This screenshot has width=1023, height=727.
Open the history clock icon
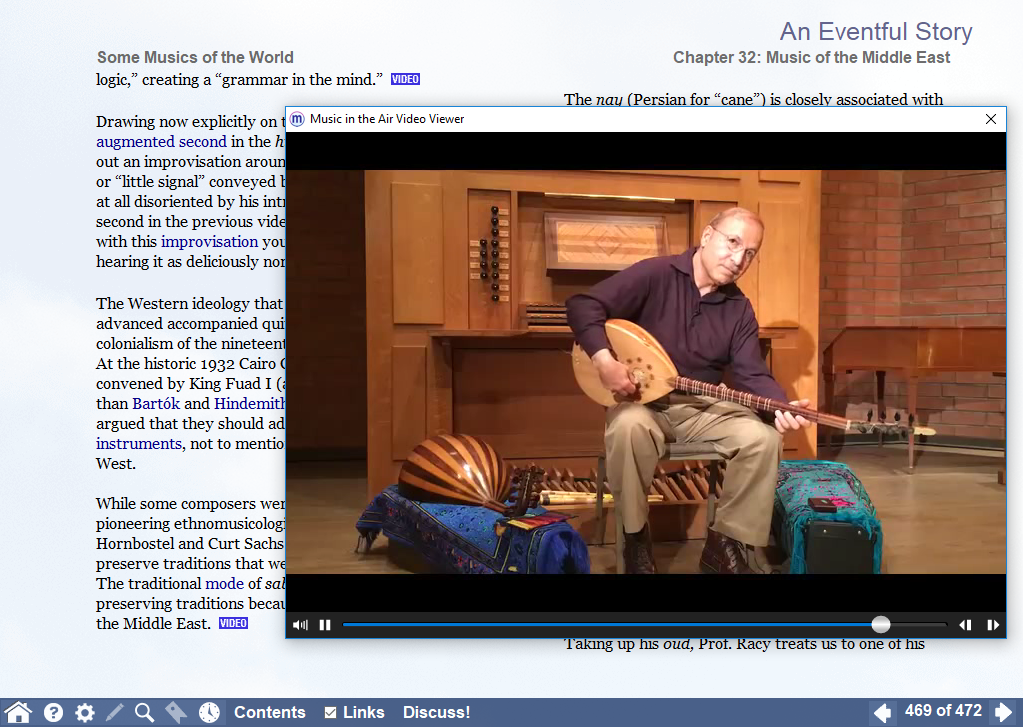(x=209, y=712)
